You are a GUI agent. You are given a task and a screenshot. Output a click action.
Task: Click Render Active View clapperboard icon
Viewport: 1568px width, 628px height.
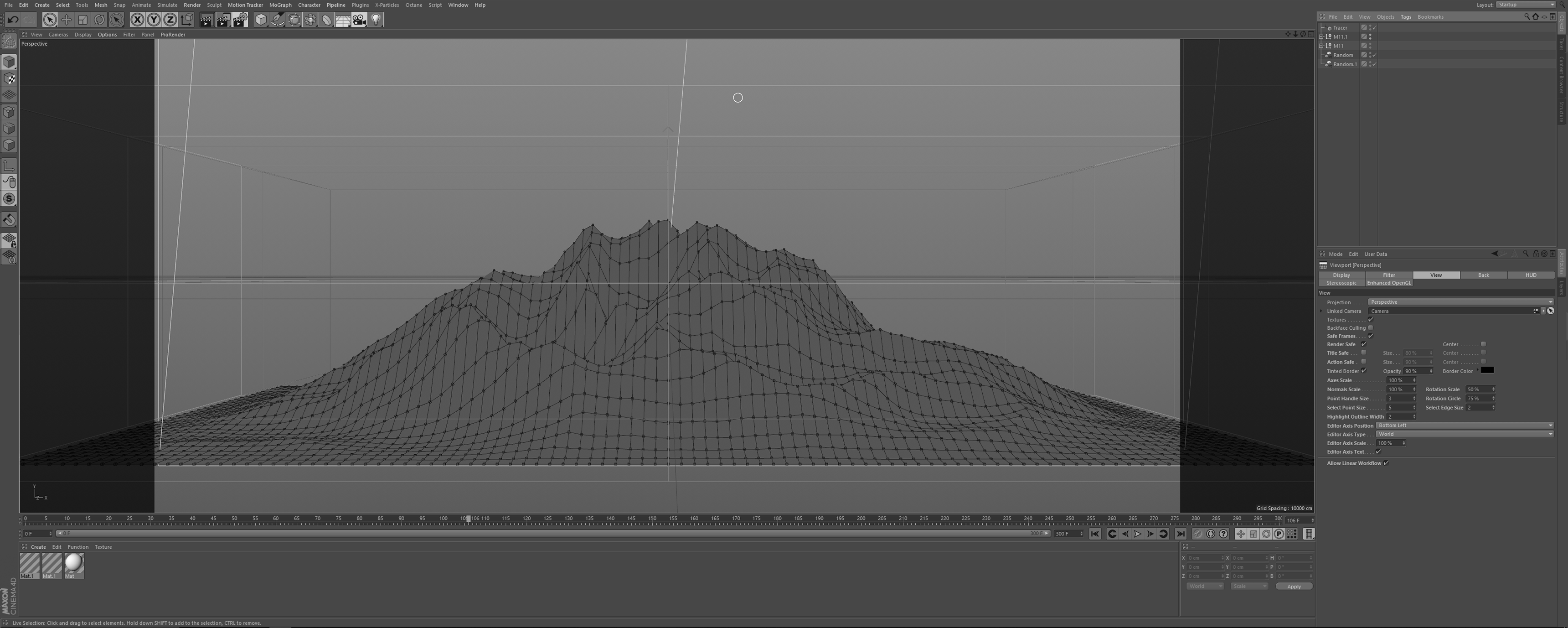(206, 20)
